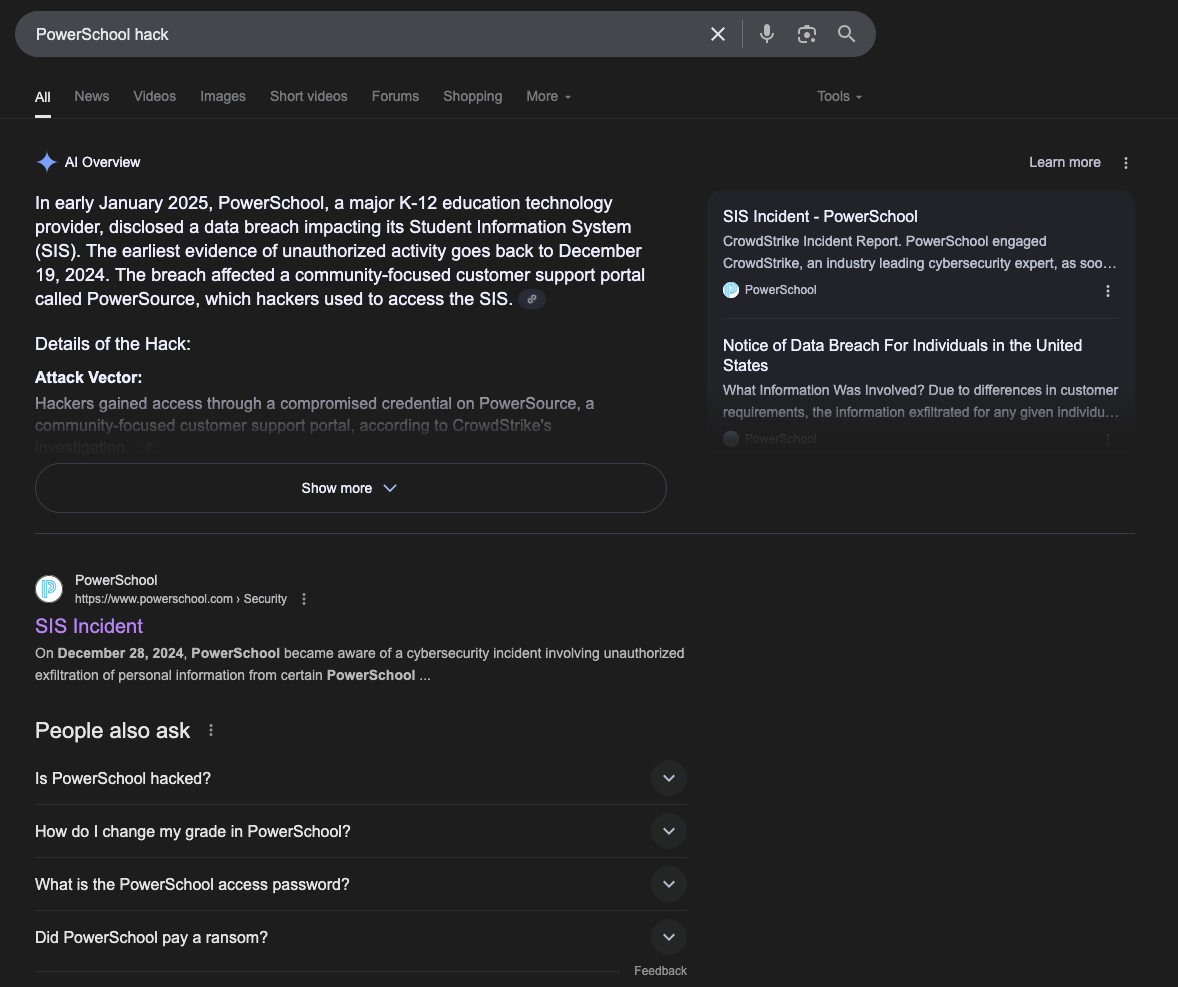Screen dimensions: 1178x987
Task: Open the purple 'SIS Incident' result link
Action: 89,626
